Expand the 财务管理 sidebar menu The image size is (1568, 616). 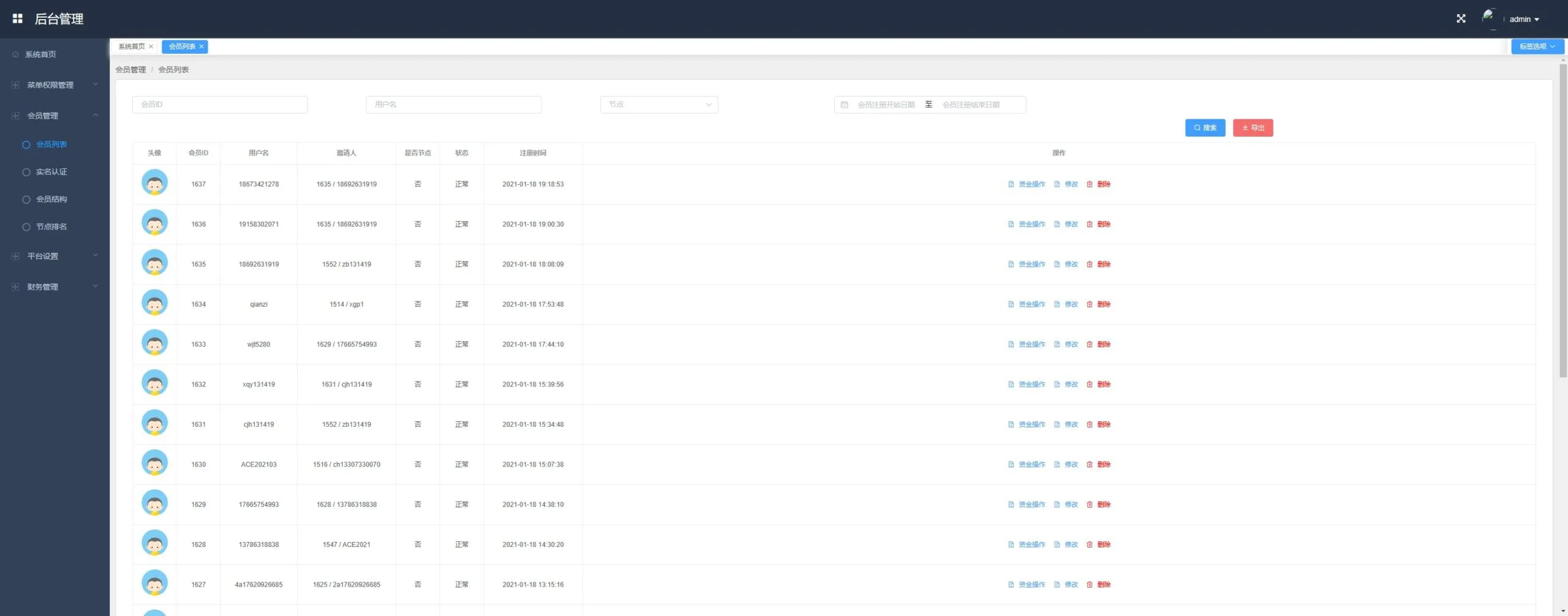(55, 287)
